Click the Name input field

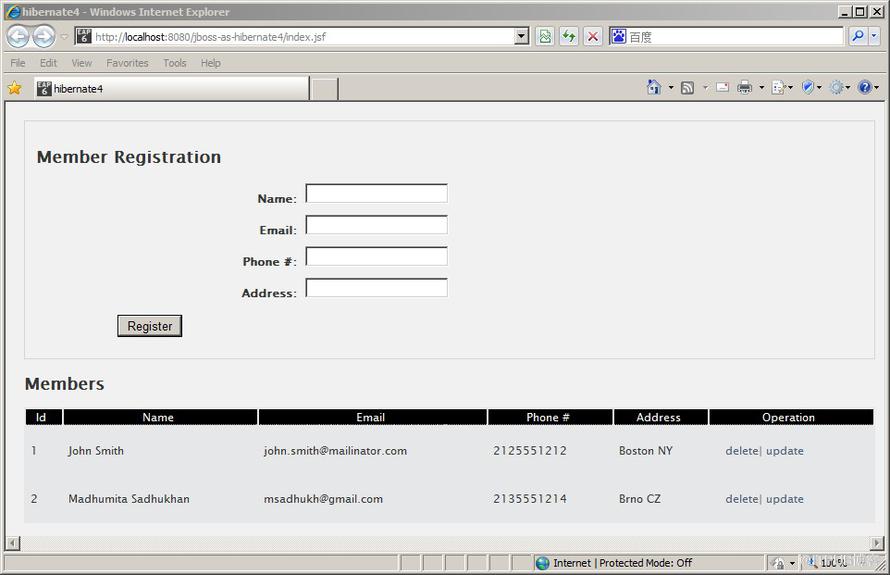coord(376,194)
